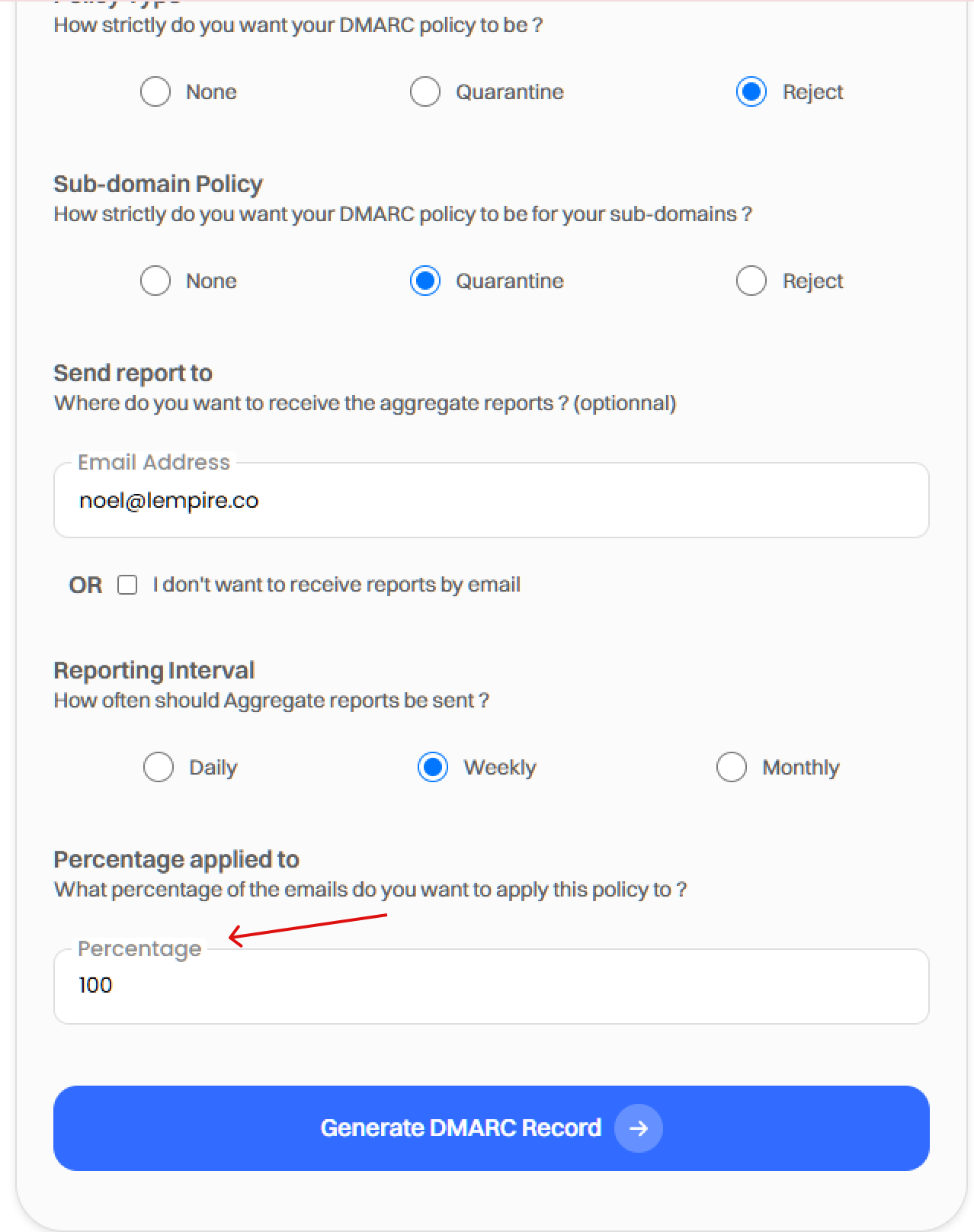974x1232 pixels.
Task: Click the Email Address floating field label
Action: tap(154, 462)
